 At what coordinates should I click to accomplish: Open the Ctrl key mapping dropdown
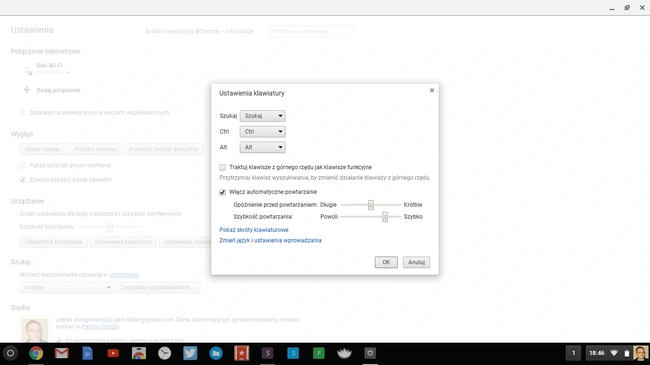[x=263, y=131]
